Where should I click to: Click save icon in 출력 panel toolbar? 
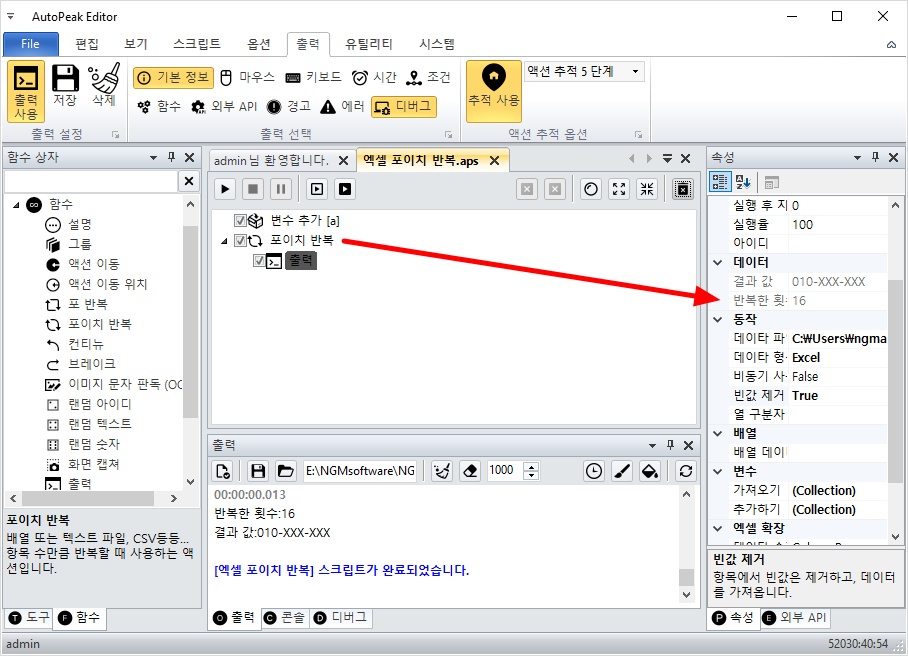(x=258, y=471)
